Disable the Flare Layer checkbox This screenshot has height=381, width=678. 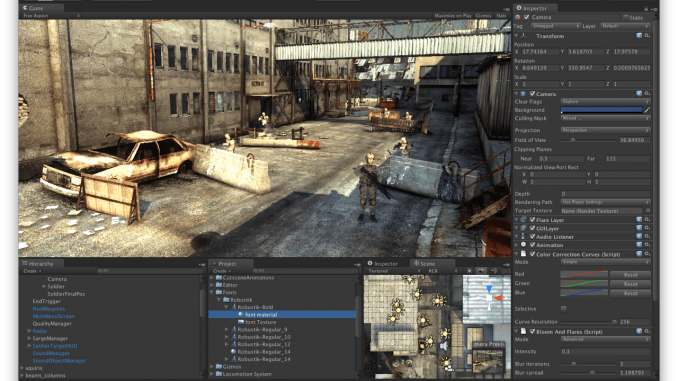[532, 220]
